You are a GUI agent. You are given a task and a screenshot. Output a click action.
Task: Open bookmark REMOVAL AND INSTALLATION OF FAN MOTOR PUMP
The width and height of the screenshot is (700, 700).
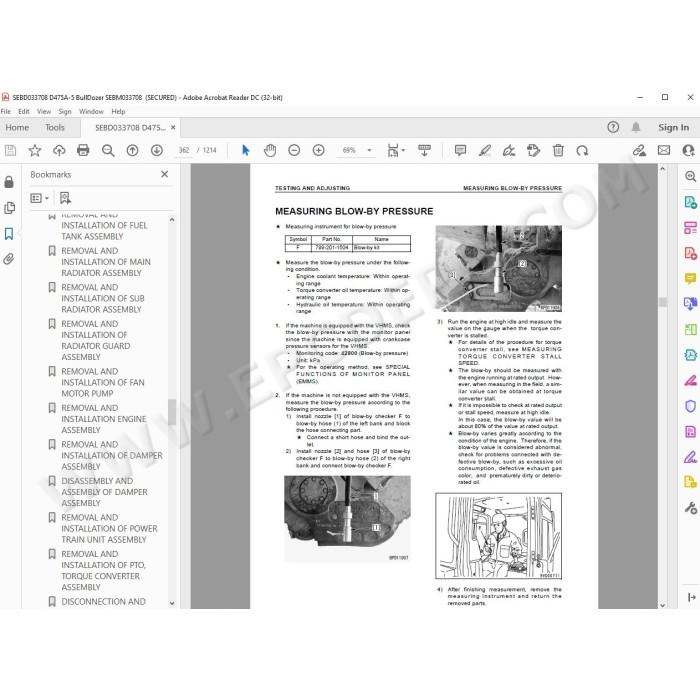coord(103,383)
